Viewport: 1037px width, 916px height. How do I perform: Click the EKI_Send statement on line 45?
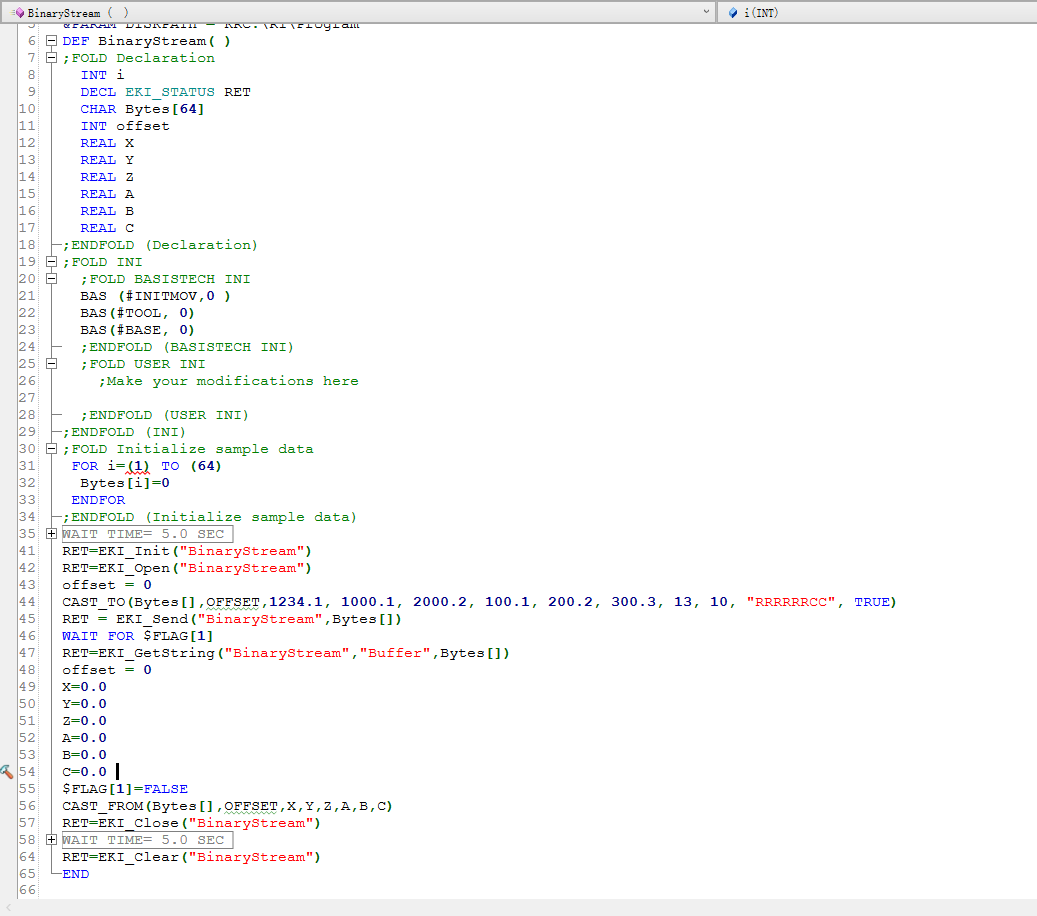[231, 619]
